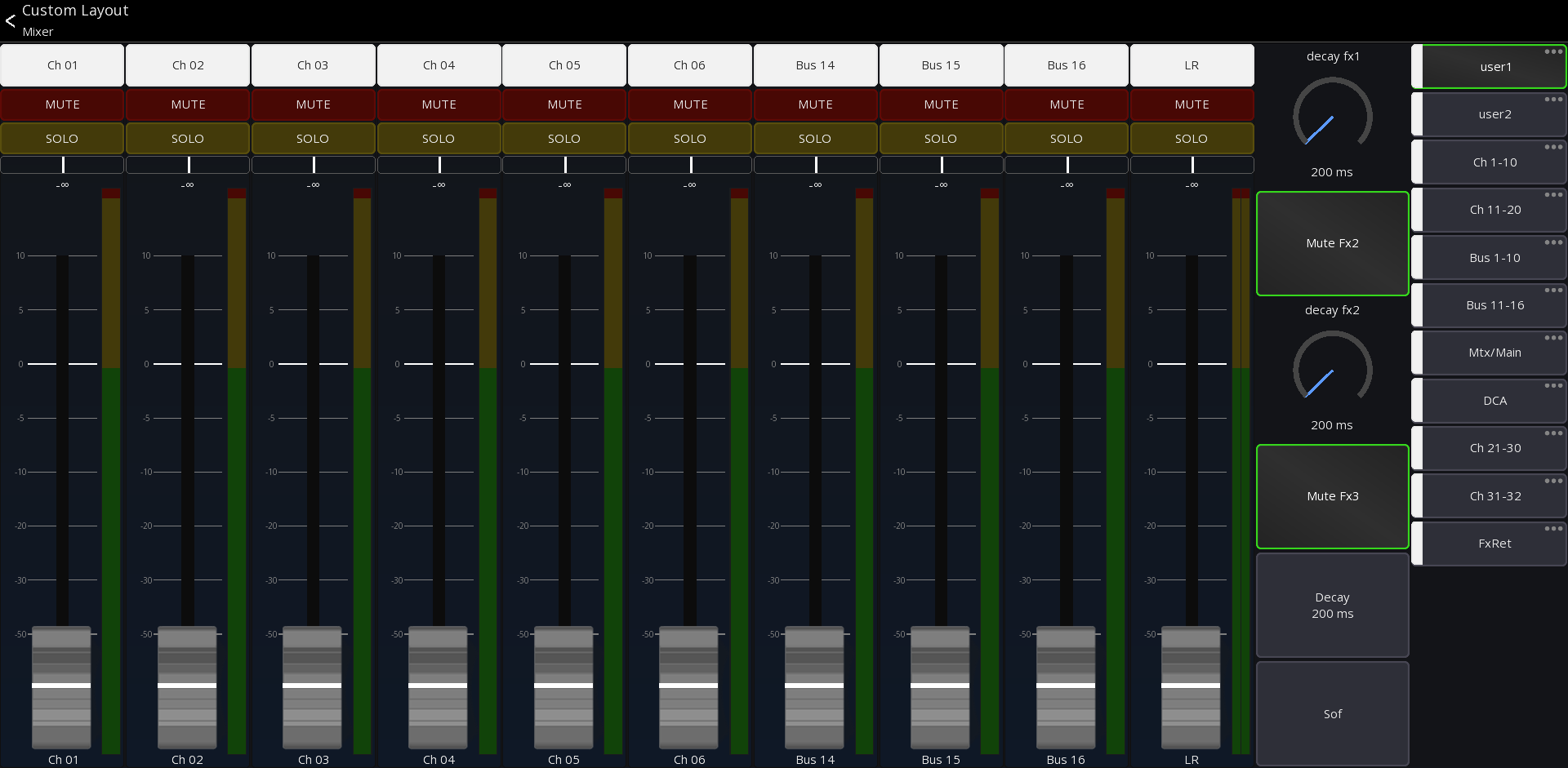Mute channel Ch 03

point(314,104)
